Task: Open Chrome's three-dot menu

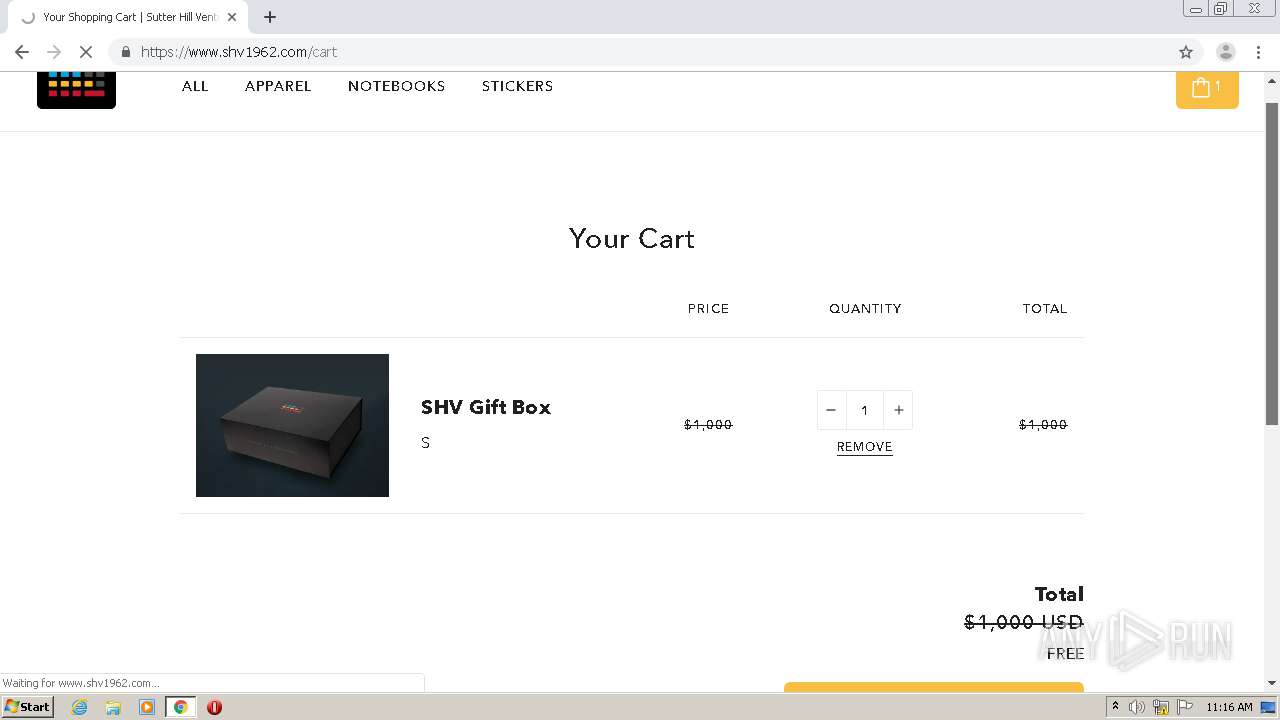Action: coord(1258,52)
